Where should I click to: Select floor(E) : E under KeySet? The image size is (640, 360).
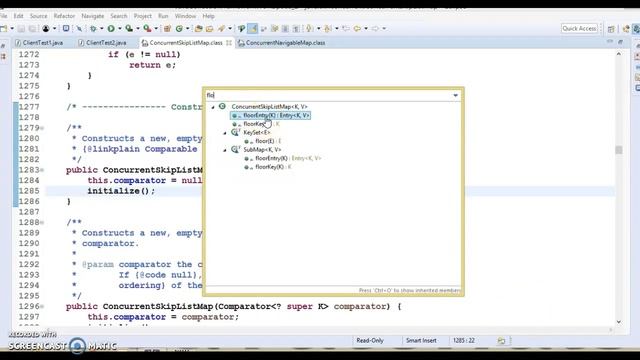pyautogui.click(x=262, y=141)
